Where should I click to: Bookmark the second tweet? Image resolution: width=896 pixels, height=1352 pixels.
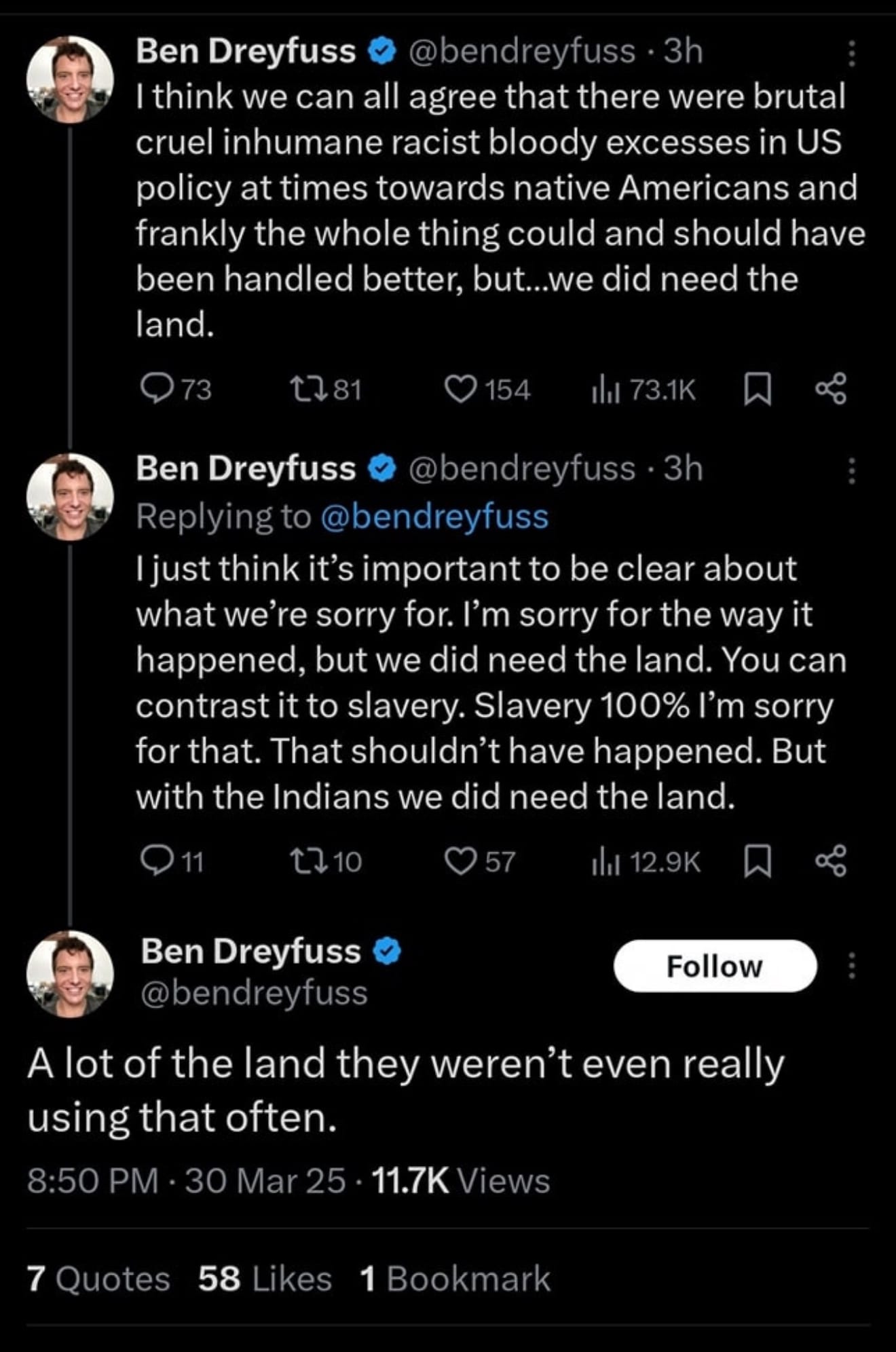tap(758, 861)
